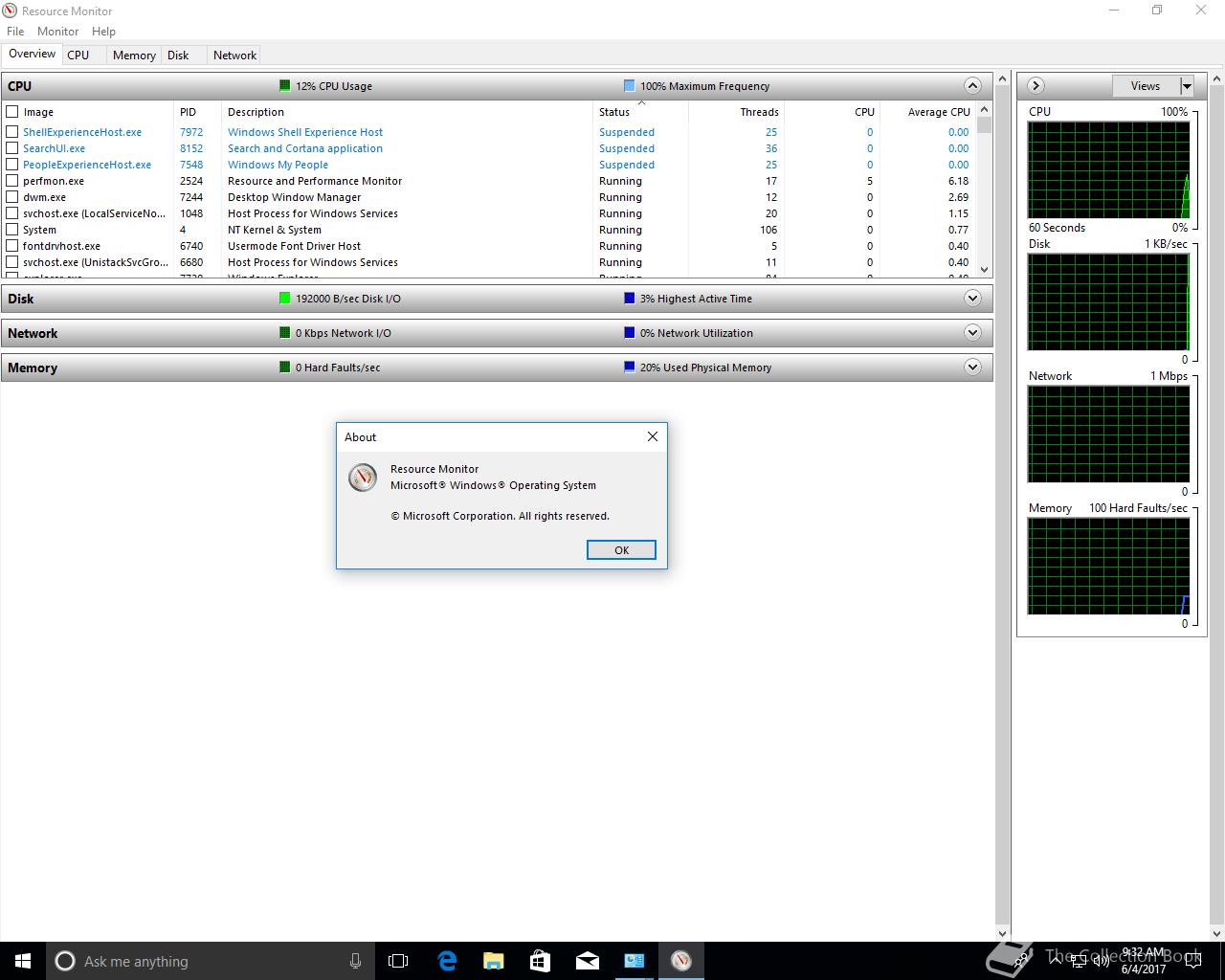Expand the Memory section chevron
The width and height of the screenshot is (1225, 980).
972,367
